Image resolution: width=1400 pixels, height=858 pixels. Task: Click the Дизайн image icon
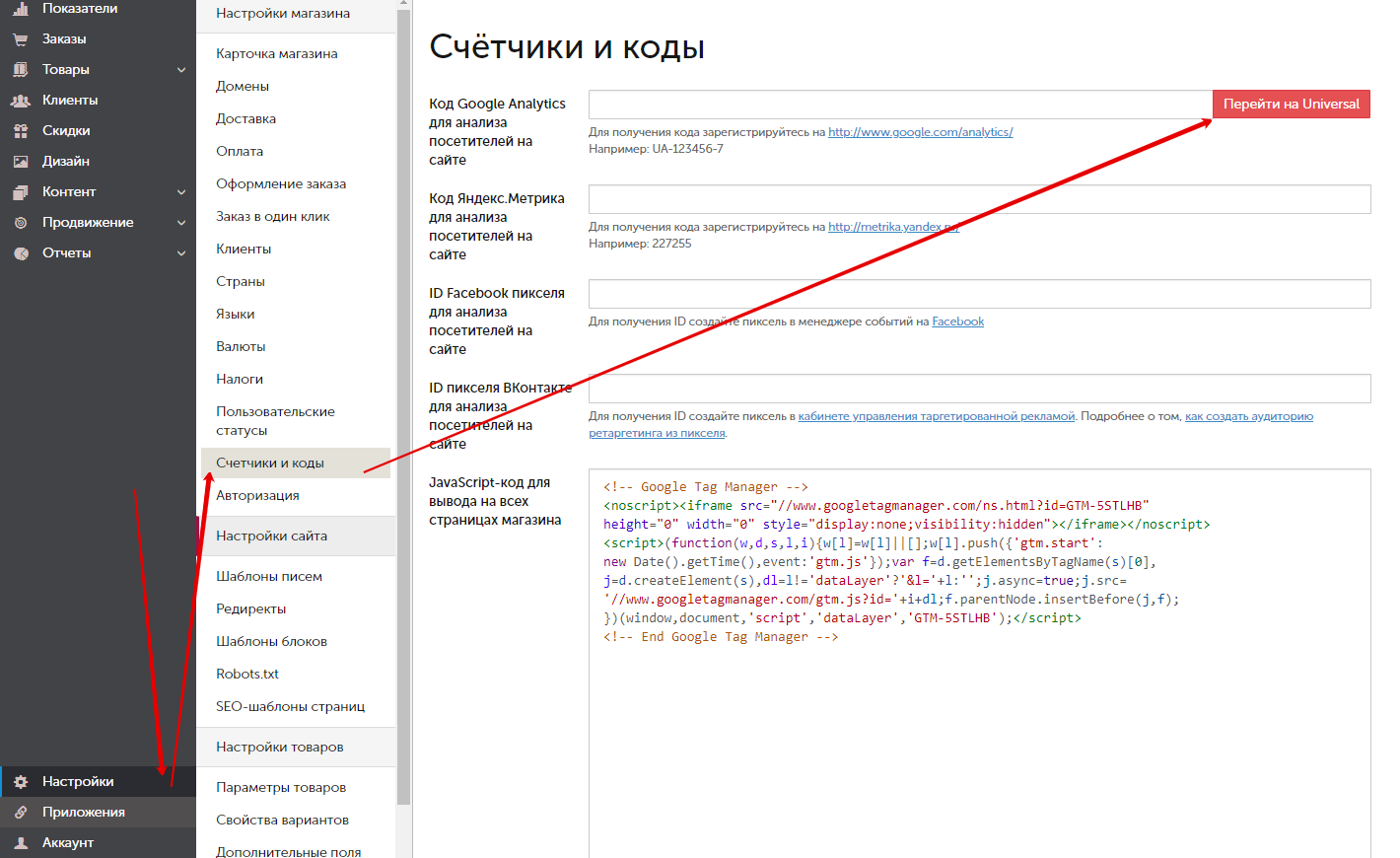21,162
